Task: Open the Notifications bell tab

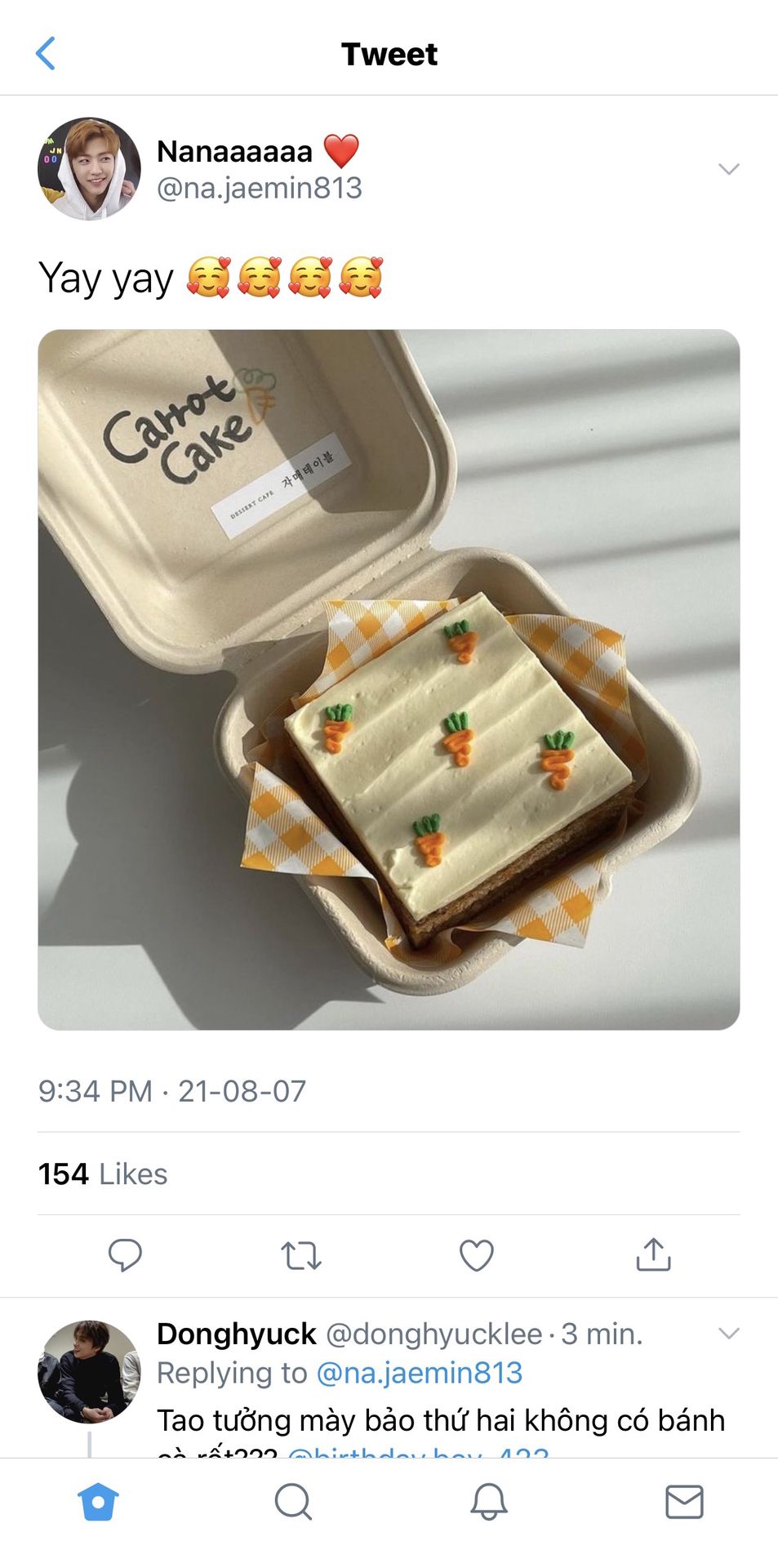Action: coord(489,1501)
